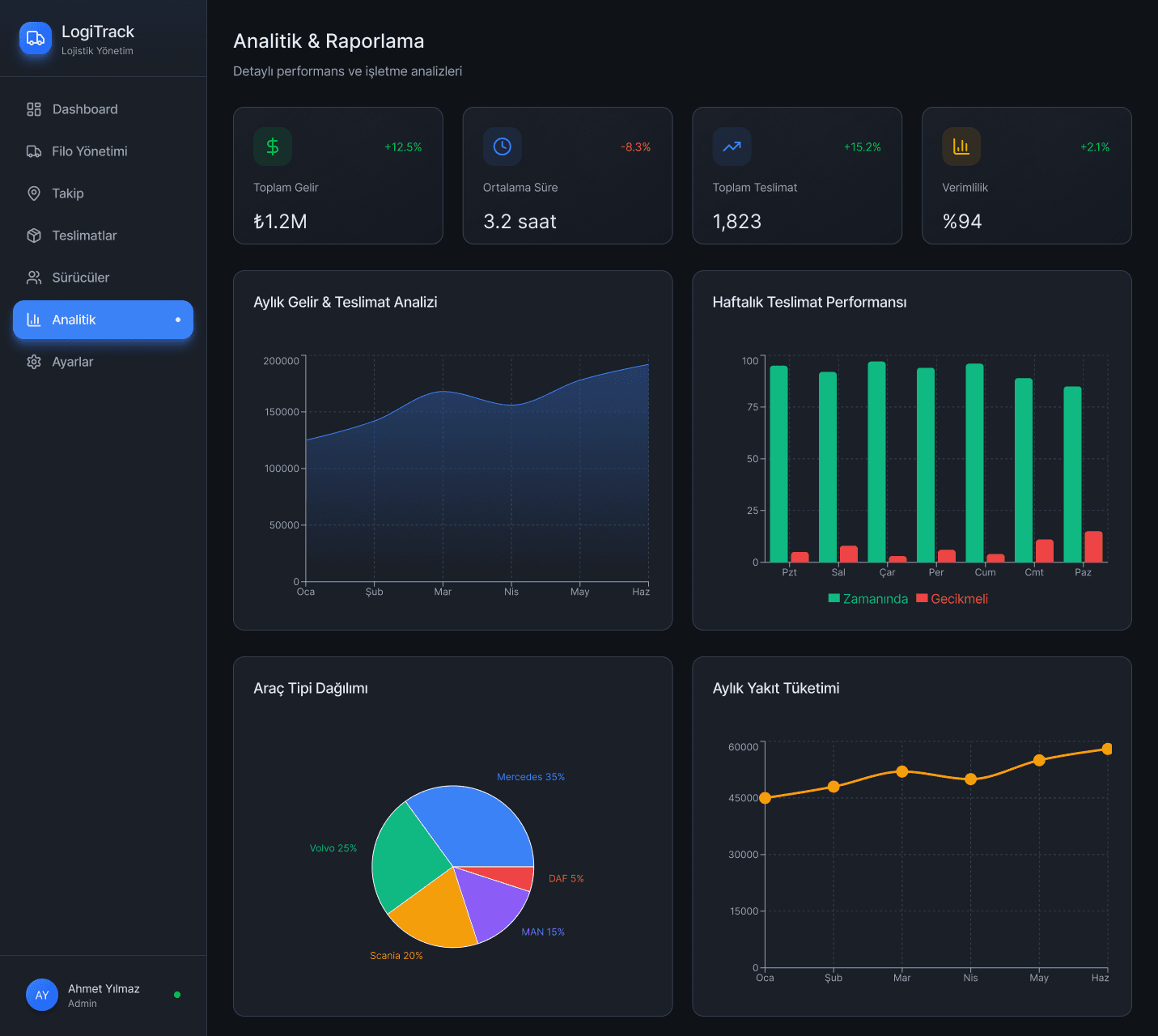Open Filo Yönetimi page
This screenshot has width=1158, height=1036.
[104, 151]
